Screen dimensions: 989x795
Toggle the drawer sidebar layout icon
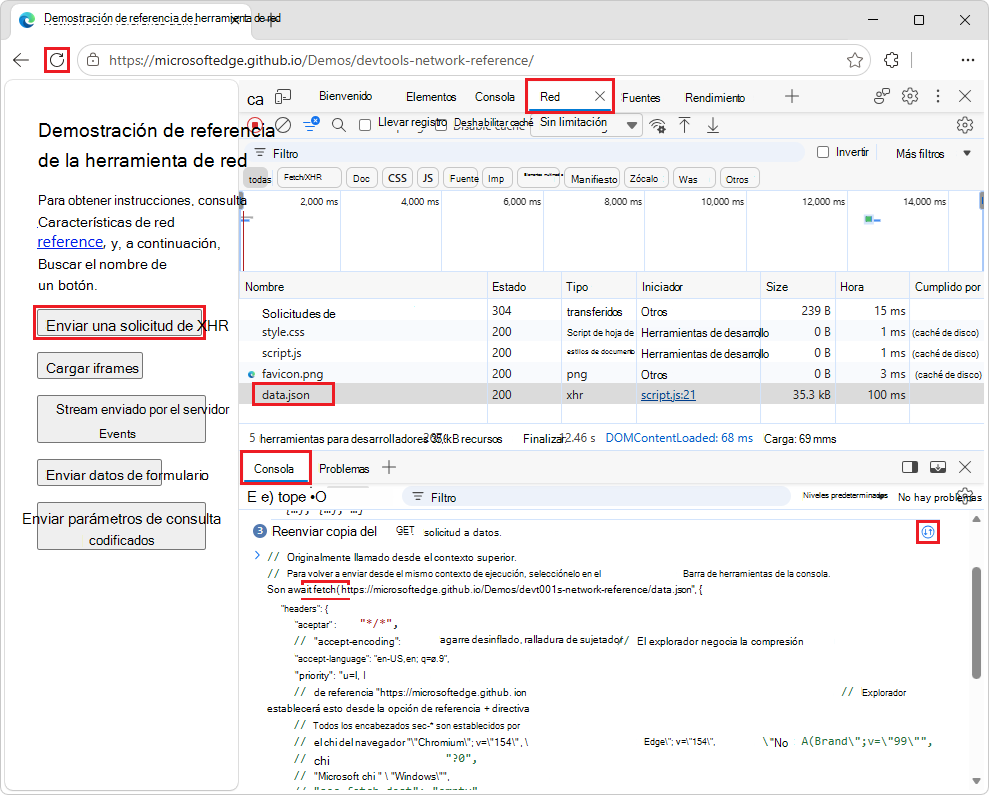point(910,467)
